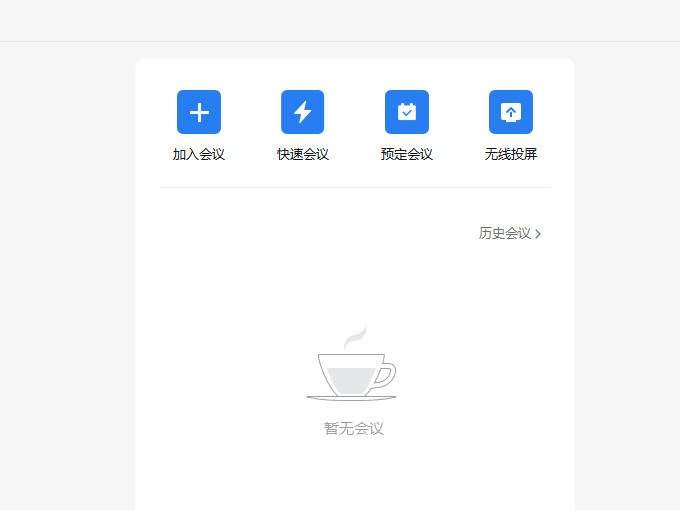Expand history via chevron beside 历史会议
The width and height of the screenshot is (680, 510).
point(538,234)
